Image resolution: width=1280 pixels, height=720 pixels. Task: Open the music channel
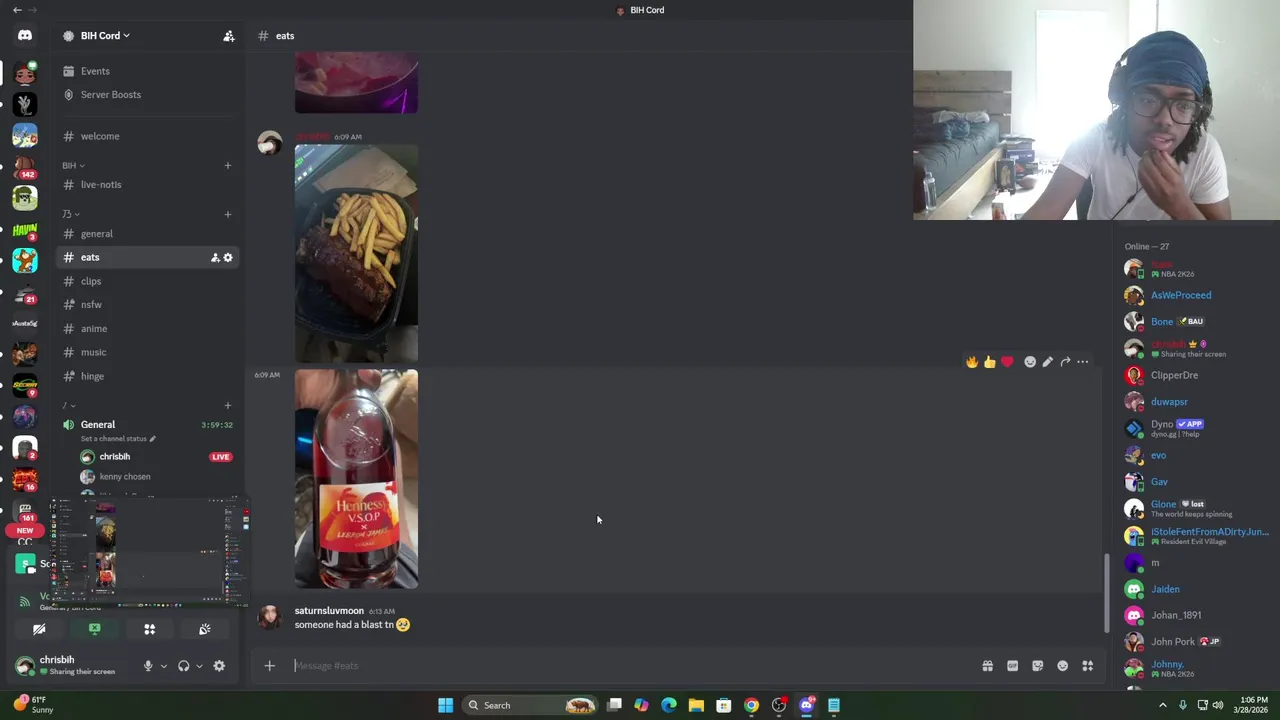(148, 352)
